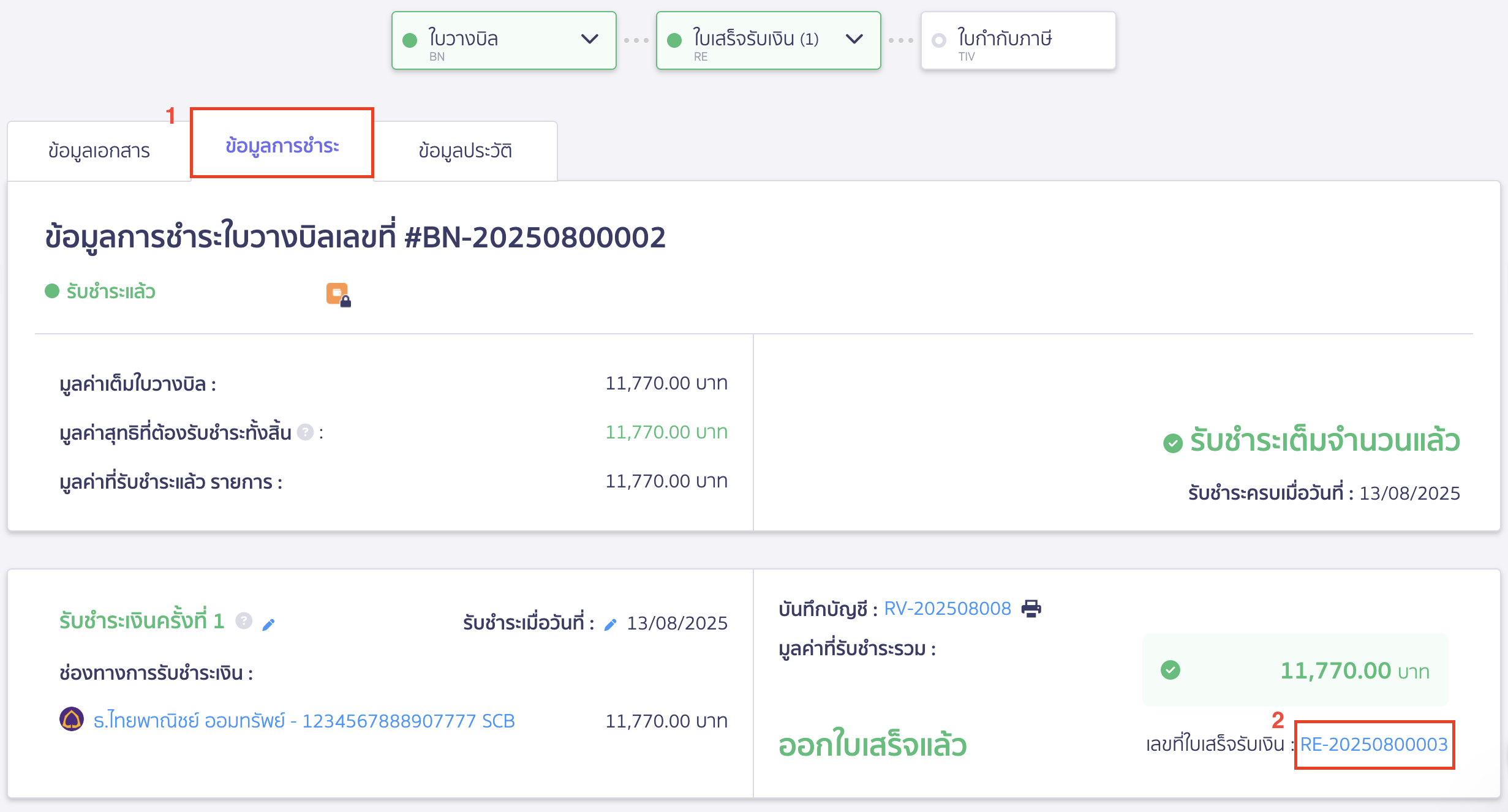Click the heading ข้อมูลการชำระใบวางบิลเลขที่ #BN-20250800002
The width and height of the screenshot is (1508, 812).
[x=355, y=238]
